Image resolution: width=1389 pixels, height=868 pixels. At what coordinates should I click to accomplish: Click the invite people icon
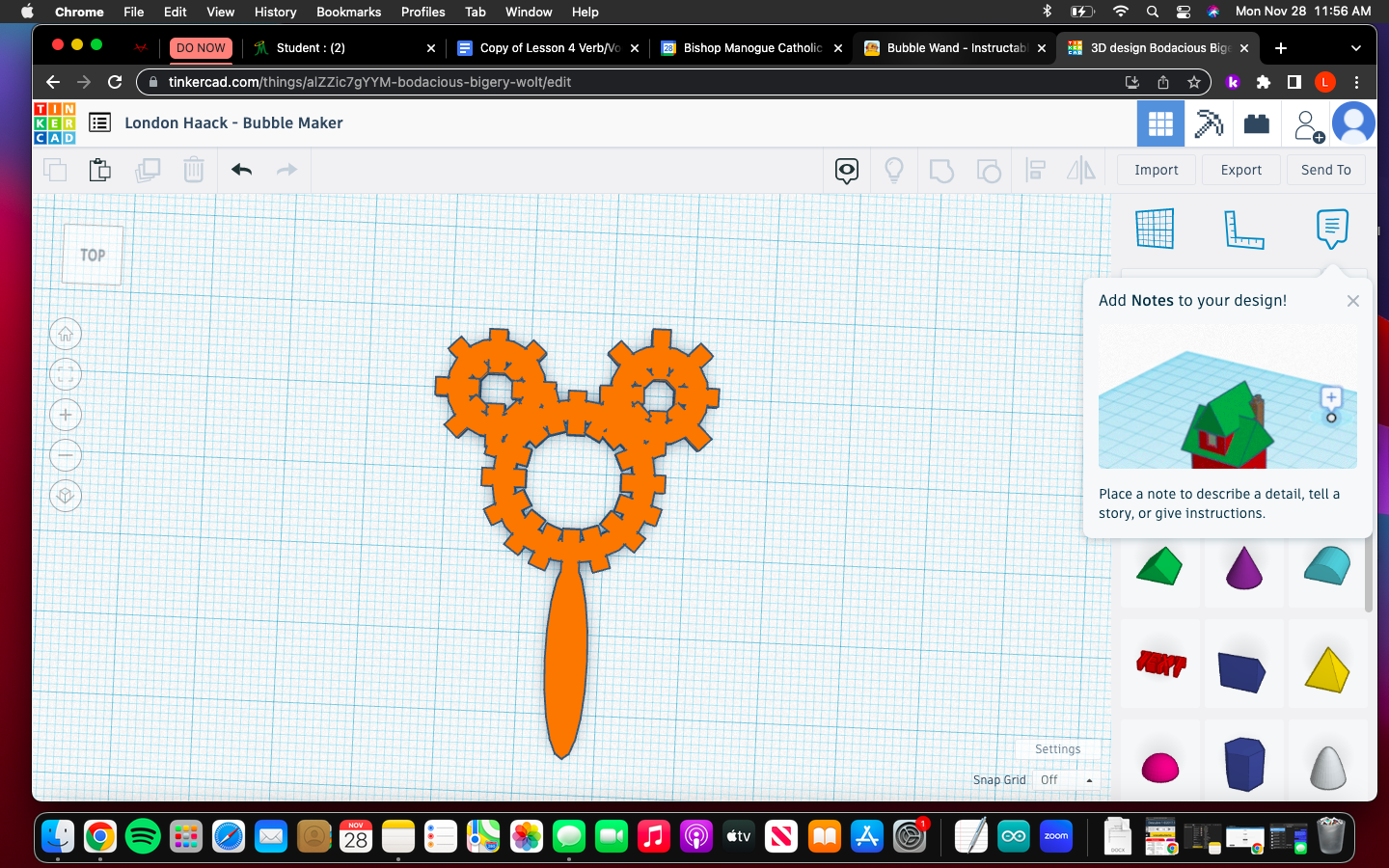(x=1308, y=125)
